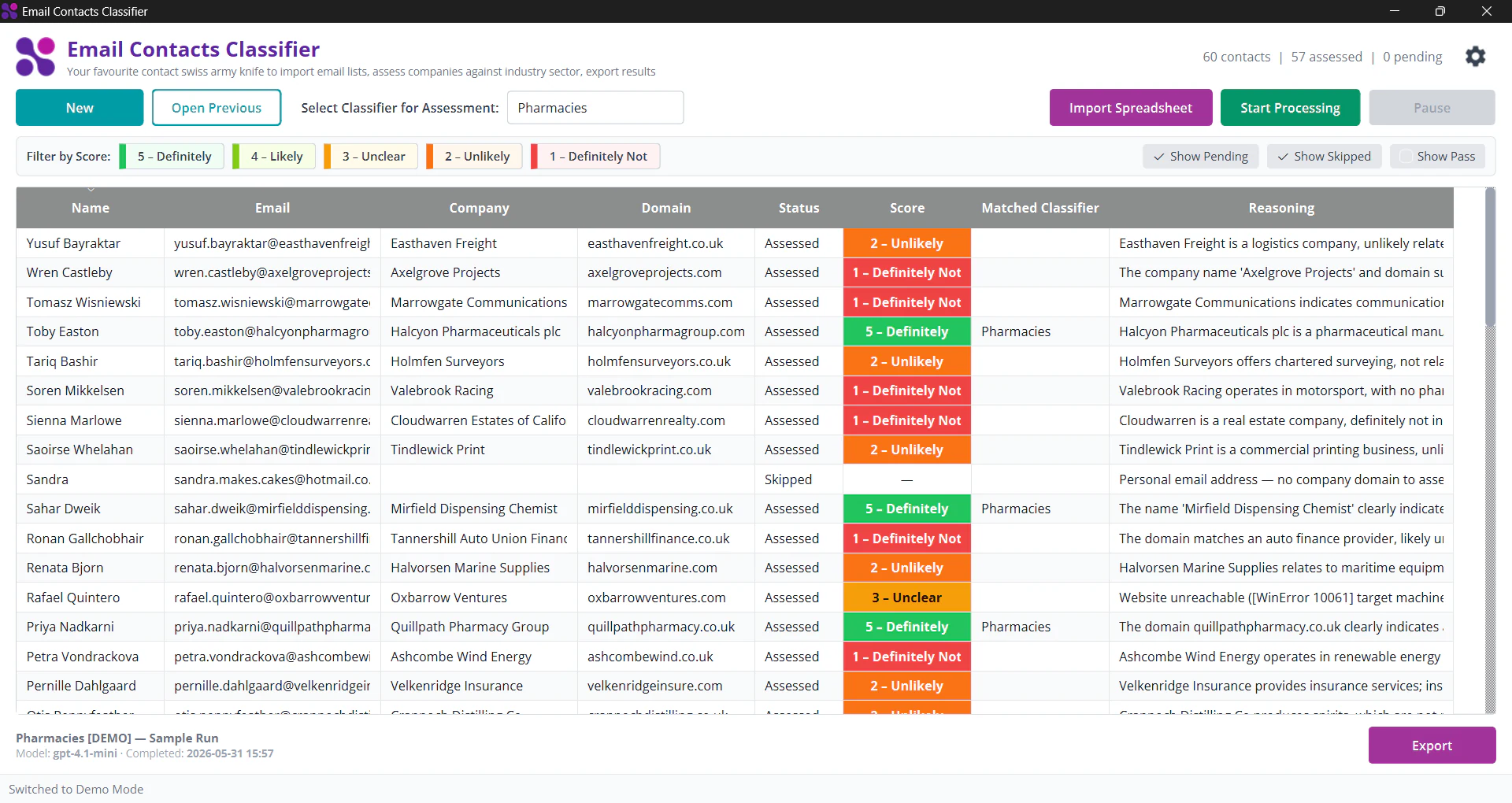The height and width of the screenshot is (803, 1512).
Task: Toggle the 5 – Definitely score filter
Action: coord(172,157)
